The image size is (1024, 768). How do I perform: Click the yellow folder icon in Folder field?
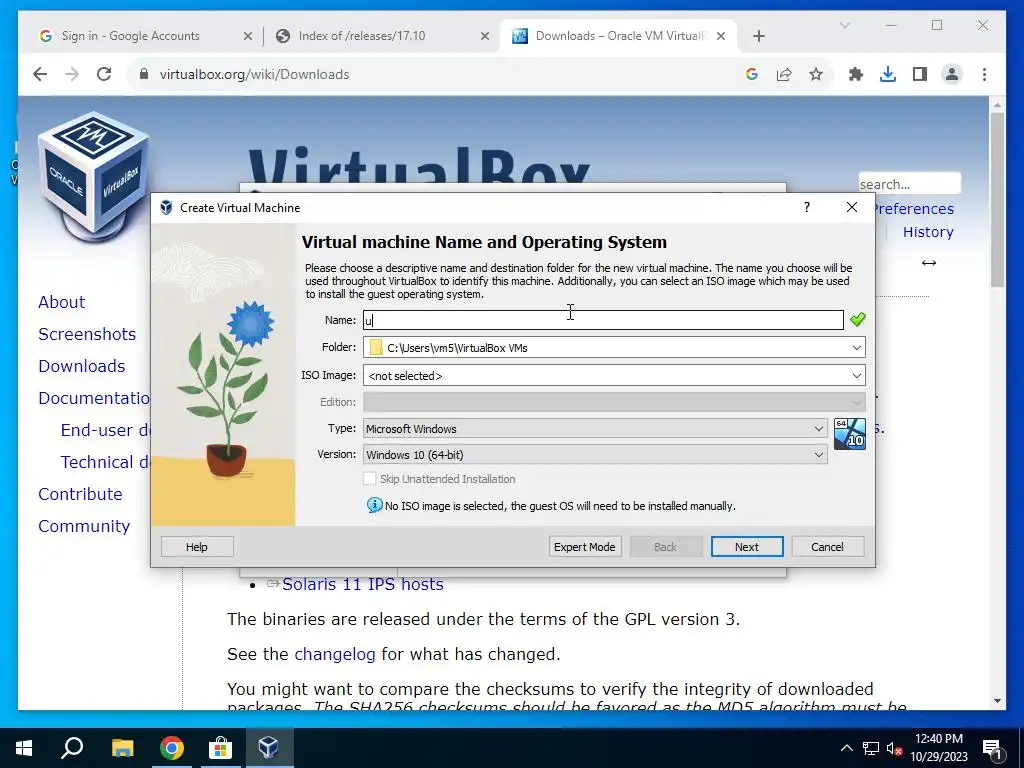pyautogui.click(x=376, y=347)
